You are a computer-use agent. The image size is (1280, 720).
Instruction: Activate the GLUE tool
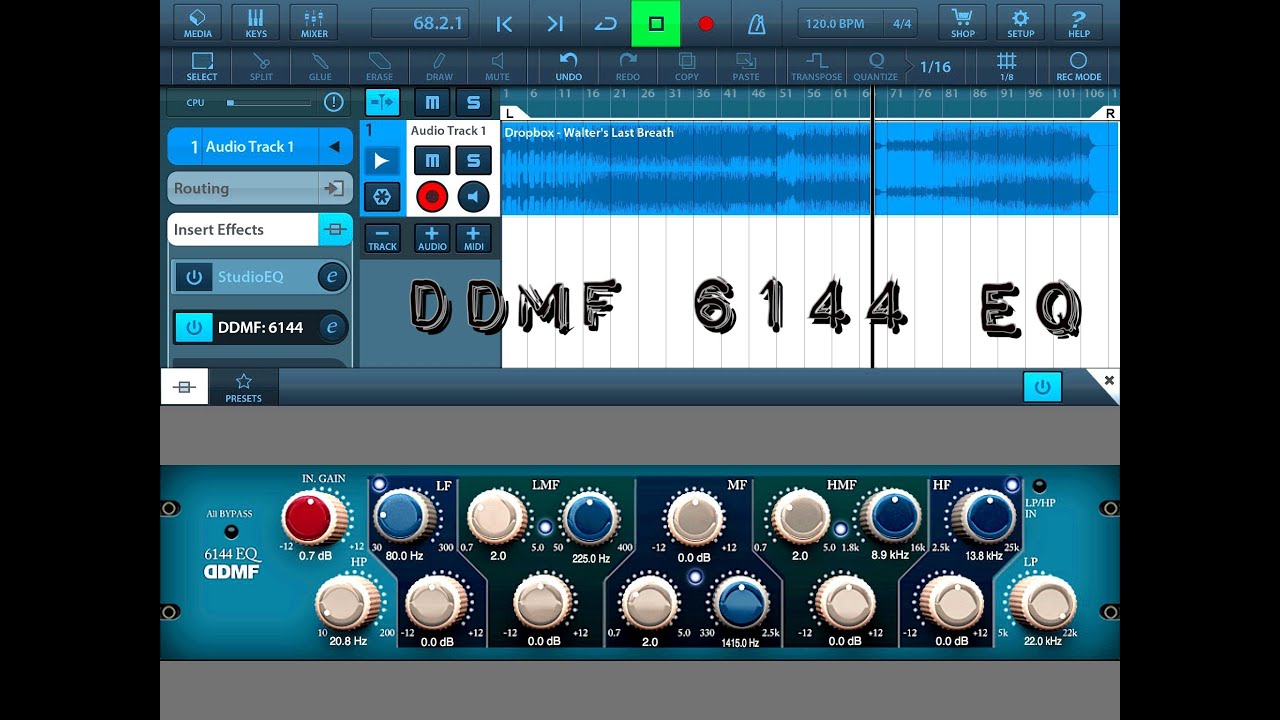[x=320, y=66]
